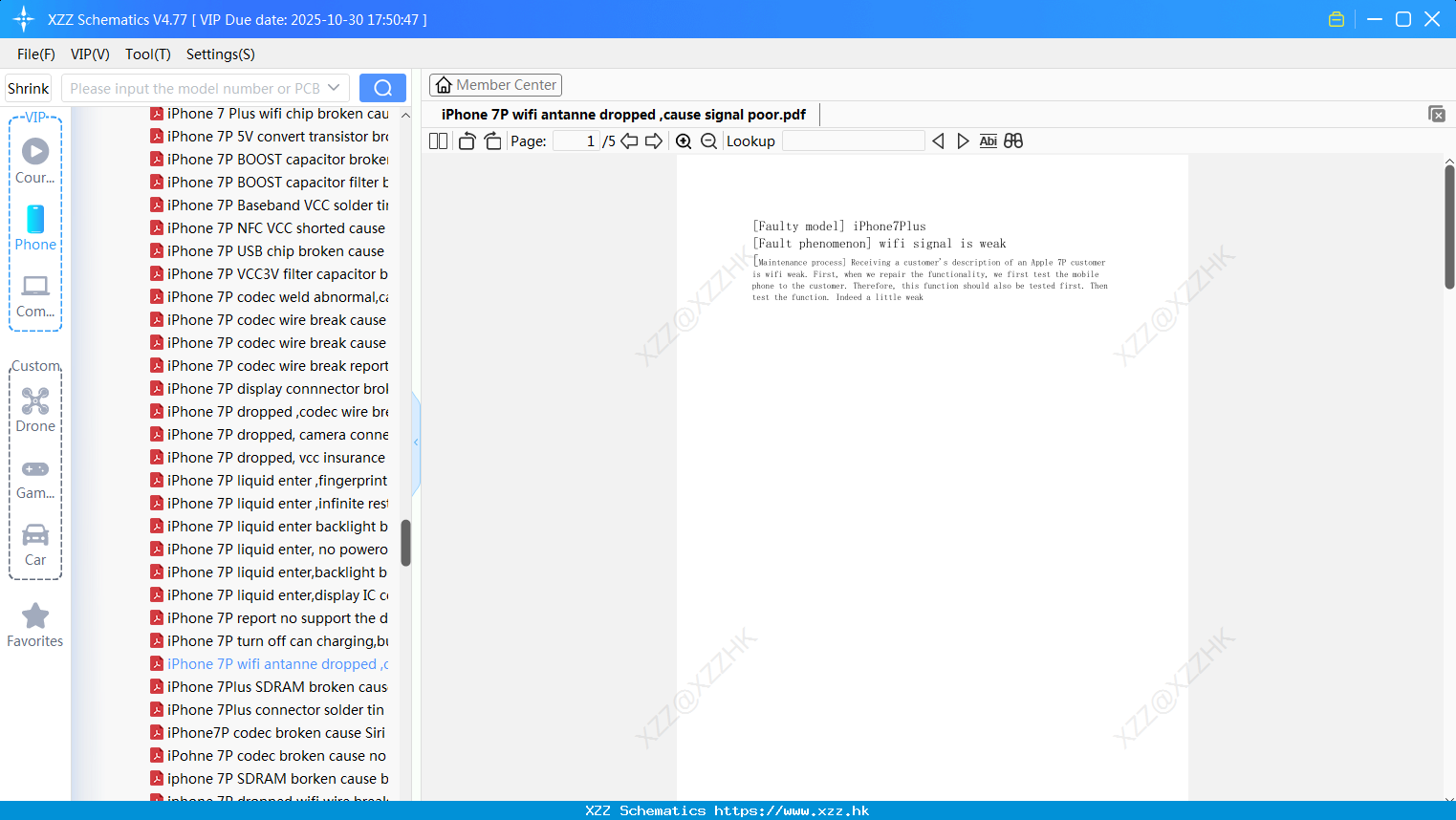Select the Car category
This screenshot has height=820, width=1456.
tap(35, 545)
